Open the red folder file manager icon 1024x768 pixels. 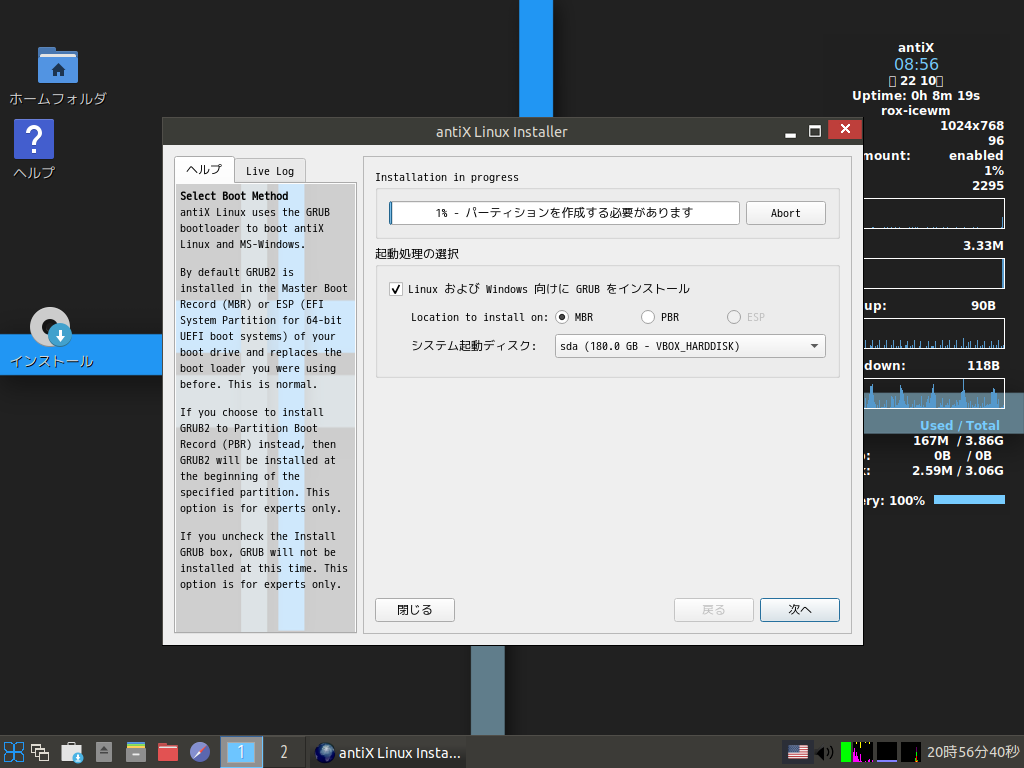(168, 752)
